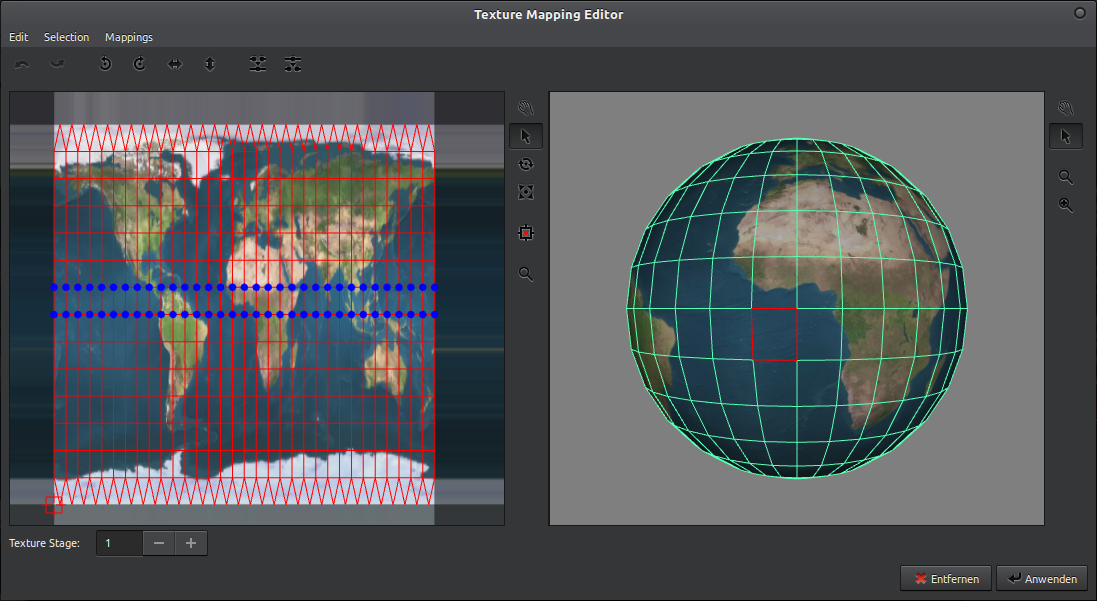Click the flip horizontally toolbar icon
Viewport: 1097px width, 601px height.
pos(175,63)
